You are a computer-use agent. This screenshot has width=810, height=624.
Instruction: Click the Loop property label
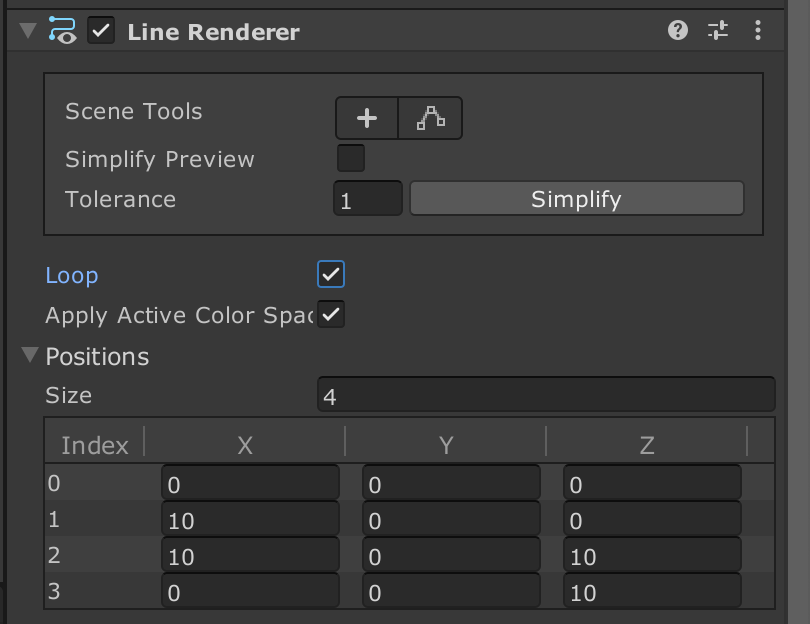pos(72,275)
